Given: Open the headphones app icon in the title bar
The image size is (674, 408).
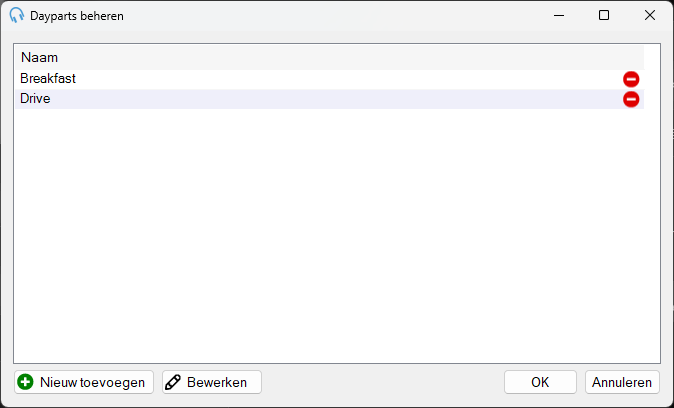Looking at the screenshot, I should click(x=17, y=15).
